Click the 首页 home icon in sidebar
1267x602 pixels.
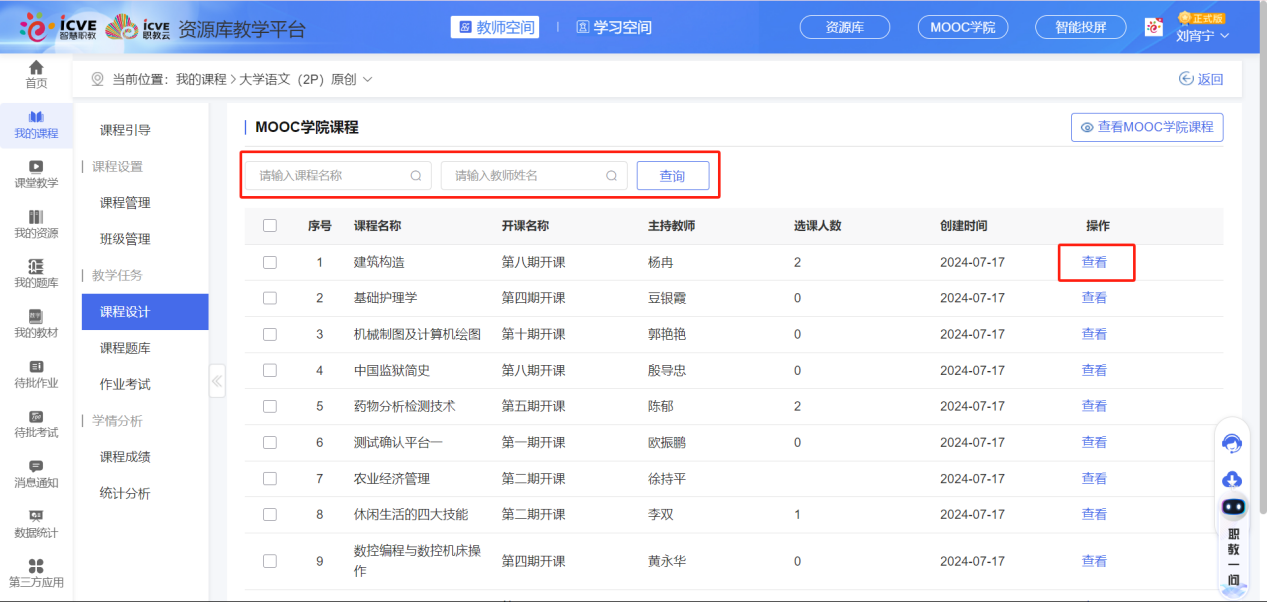pyautogui.click(x=36, y=68)
